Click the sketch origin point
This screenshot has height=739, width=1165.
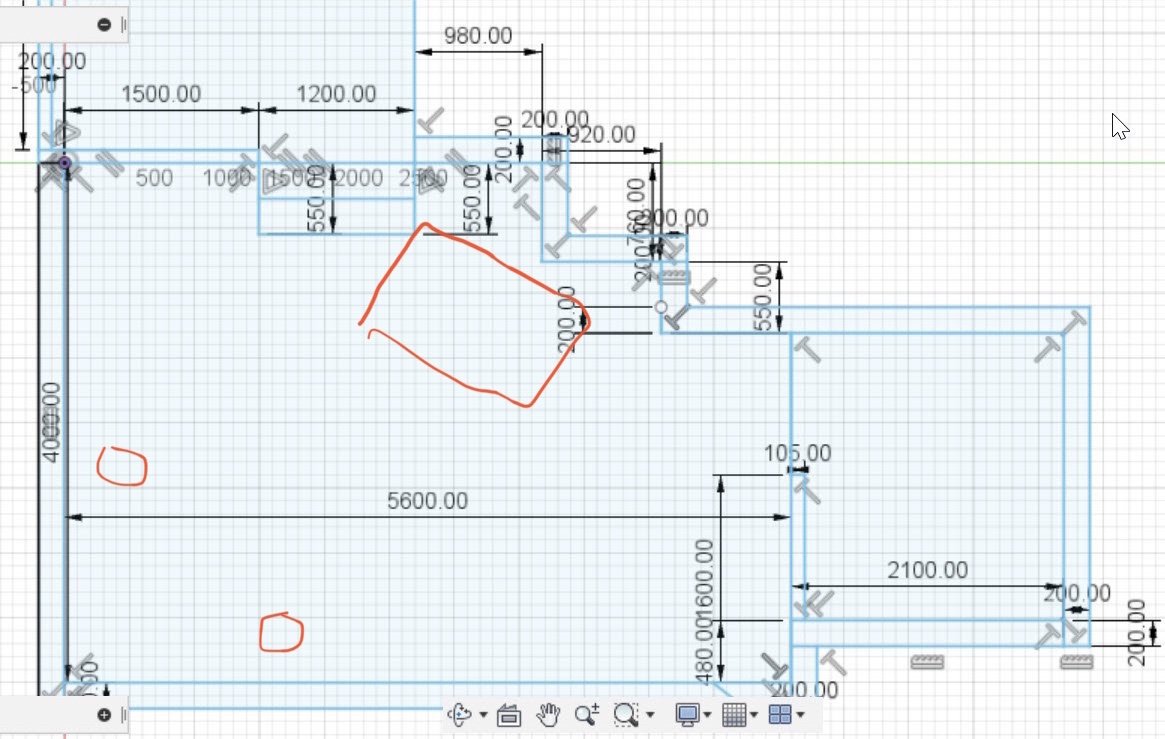65,162
